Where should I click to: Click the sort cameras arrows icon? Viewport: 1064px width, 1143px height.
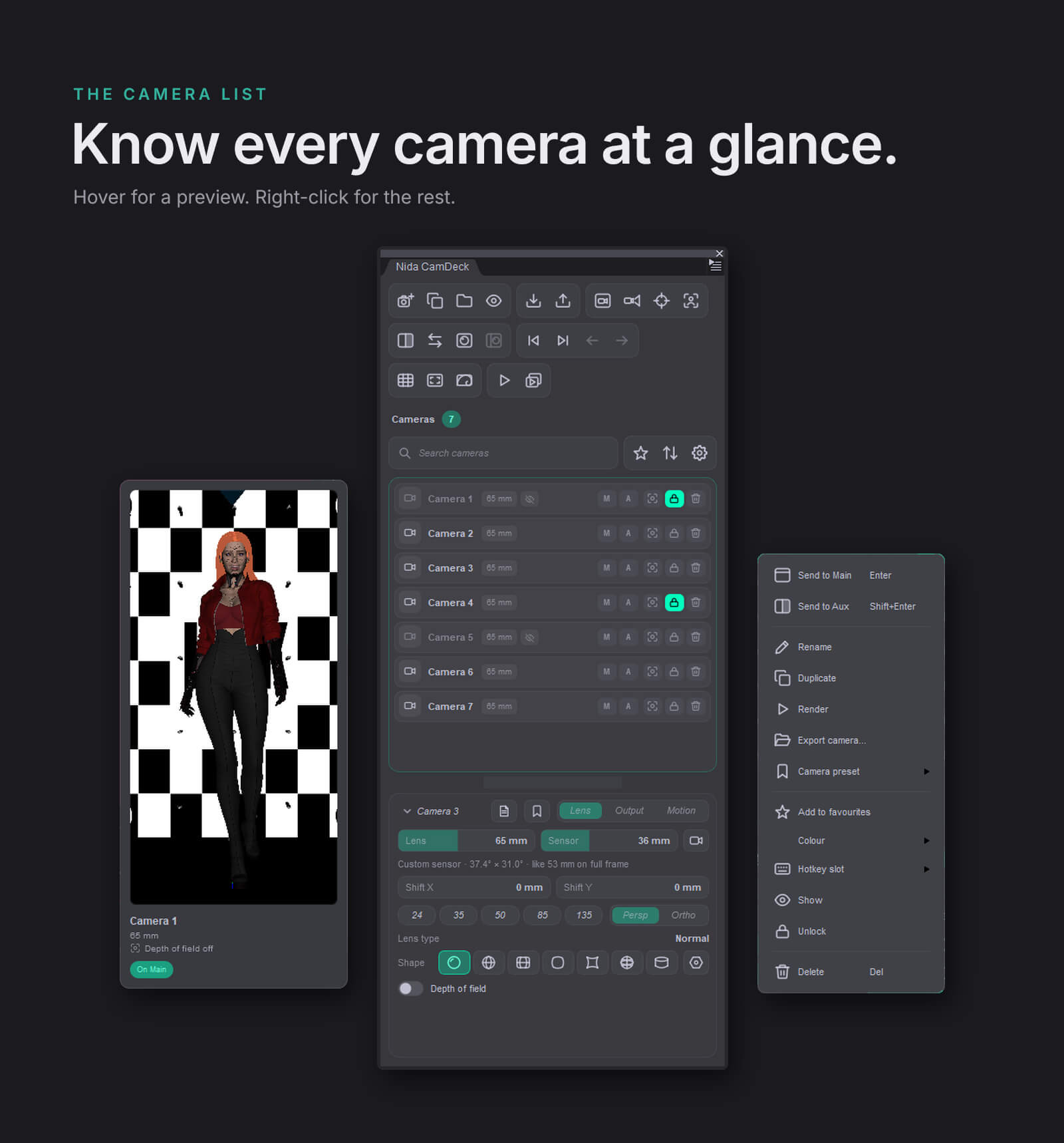point(670,453)
